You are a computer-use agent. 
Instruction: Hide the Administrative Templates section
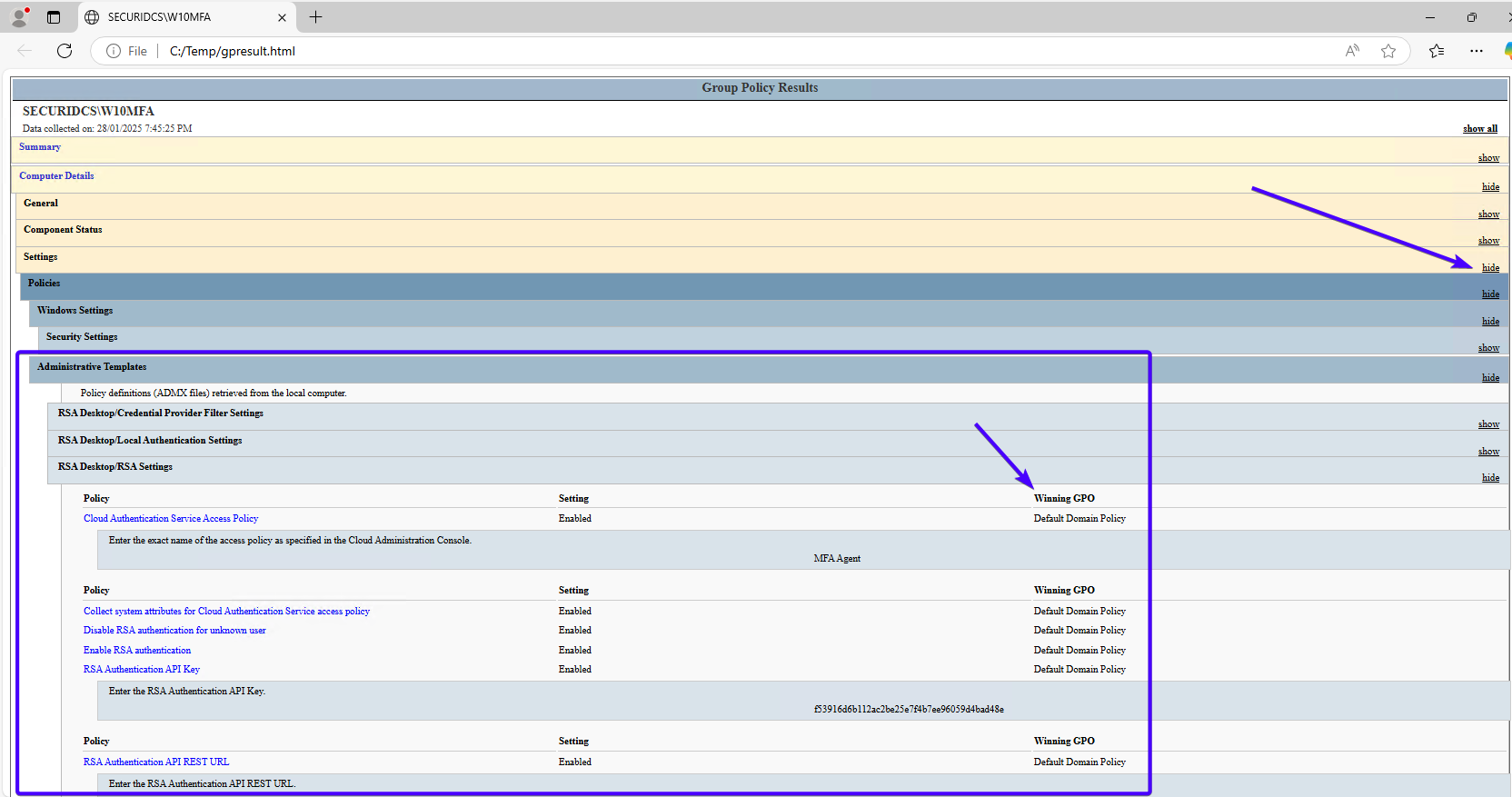[x=1490, y=378]
